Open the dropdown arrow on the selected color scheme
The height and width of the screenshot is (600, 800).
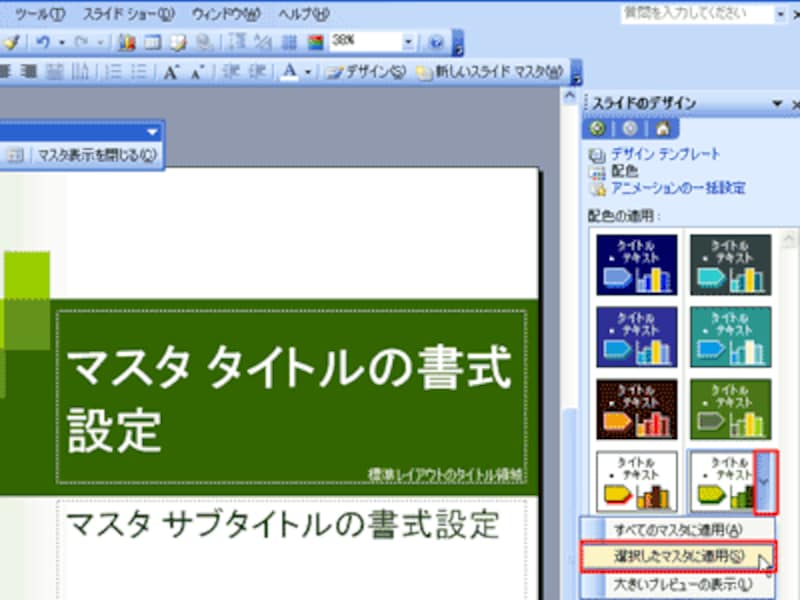(x=765, y=481)
